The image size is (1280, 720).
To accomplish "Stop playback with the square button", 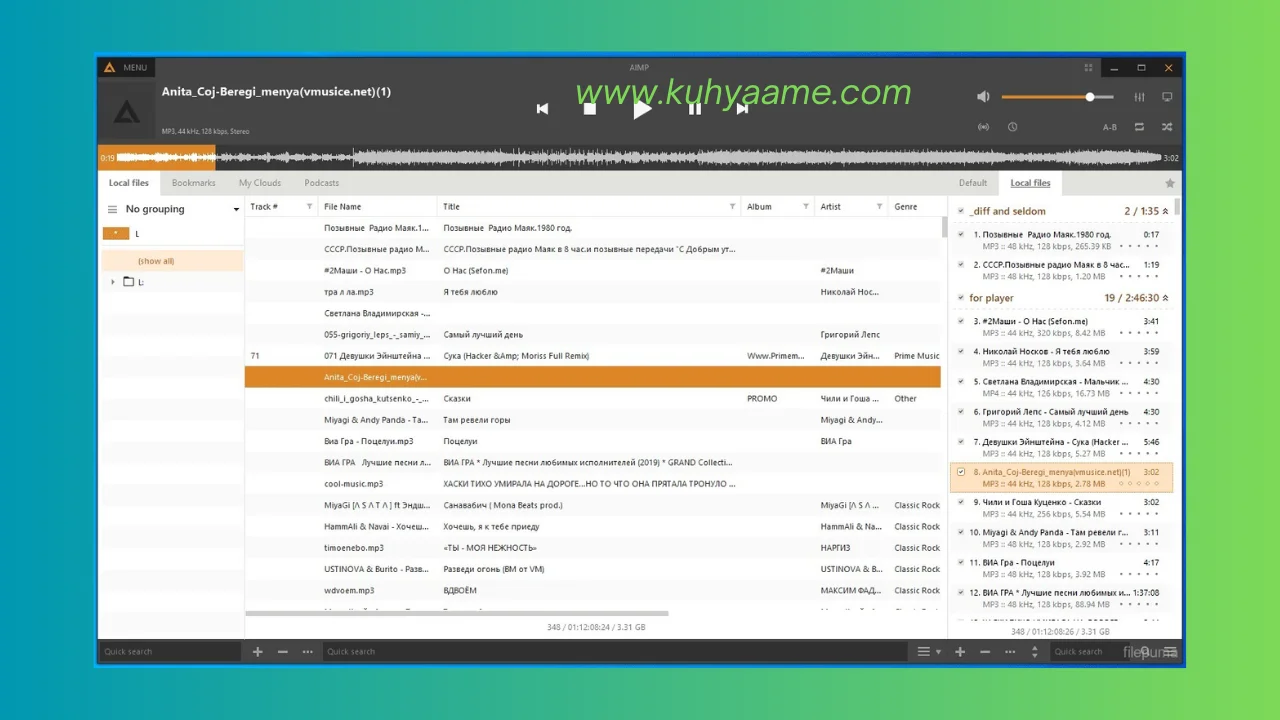I will click(590, 109).
